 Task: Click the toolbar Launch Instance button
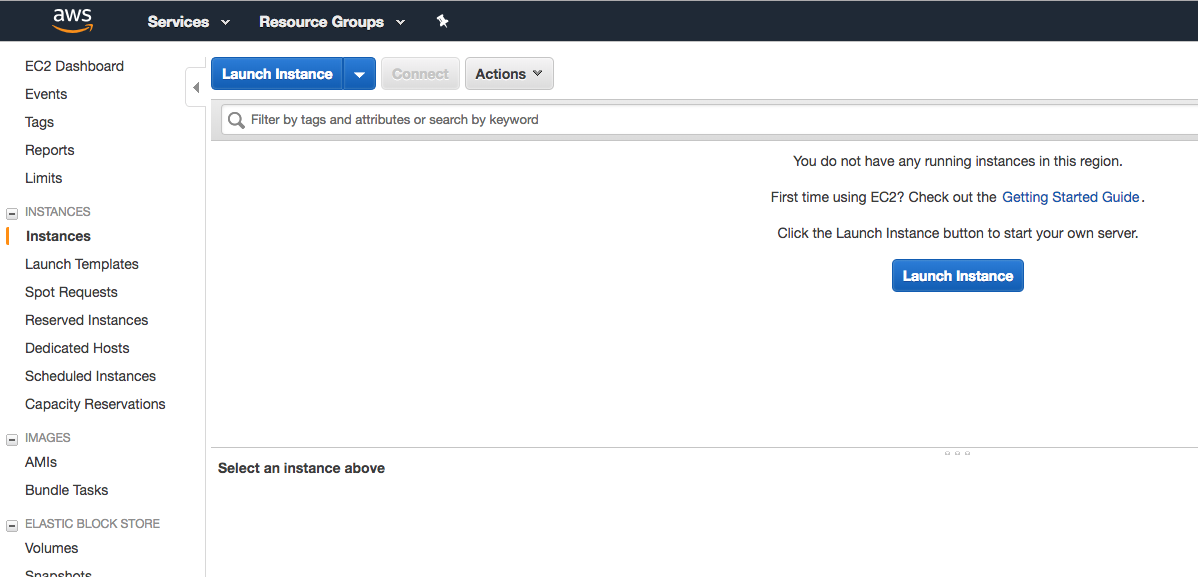tap(277, 74)
